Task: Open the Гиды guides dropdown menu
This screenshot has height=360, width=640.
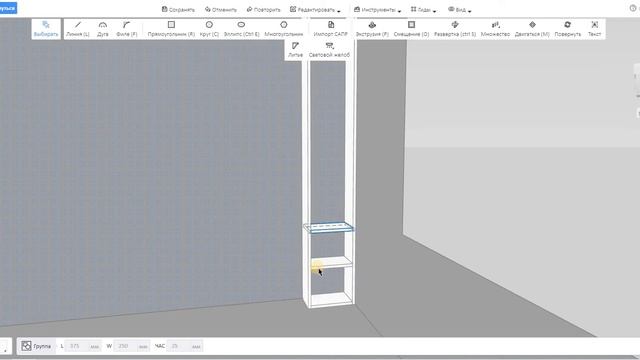Action: 423,9
